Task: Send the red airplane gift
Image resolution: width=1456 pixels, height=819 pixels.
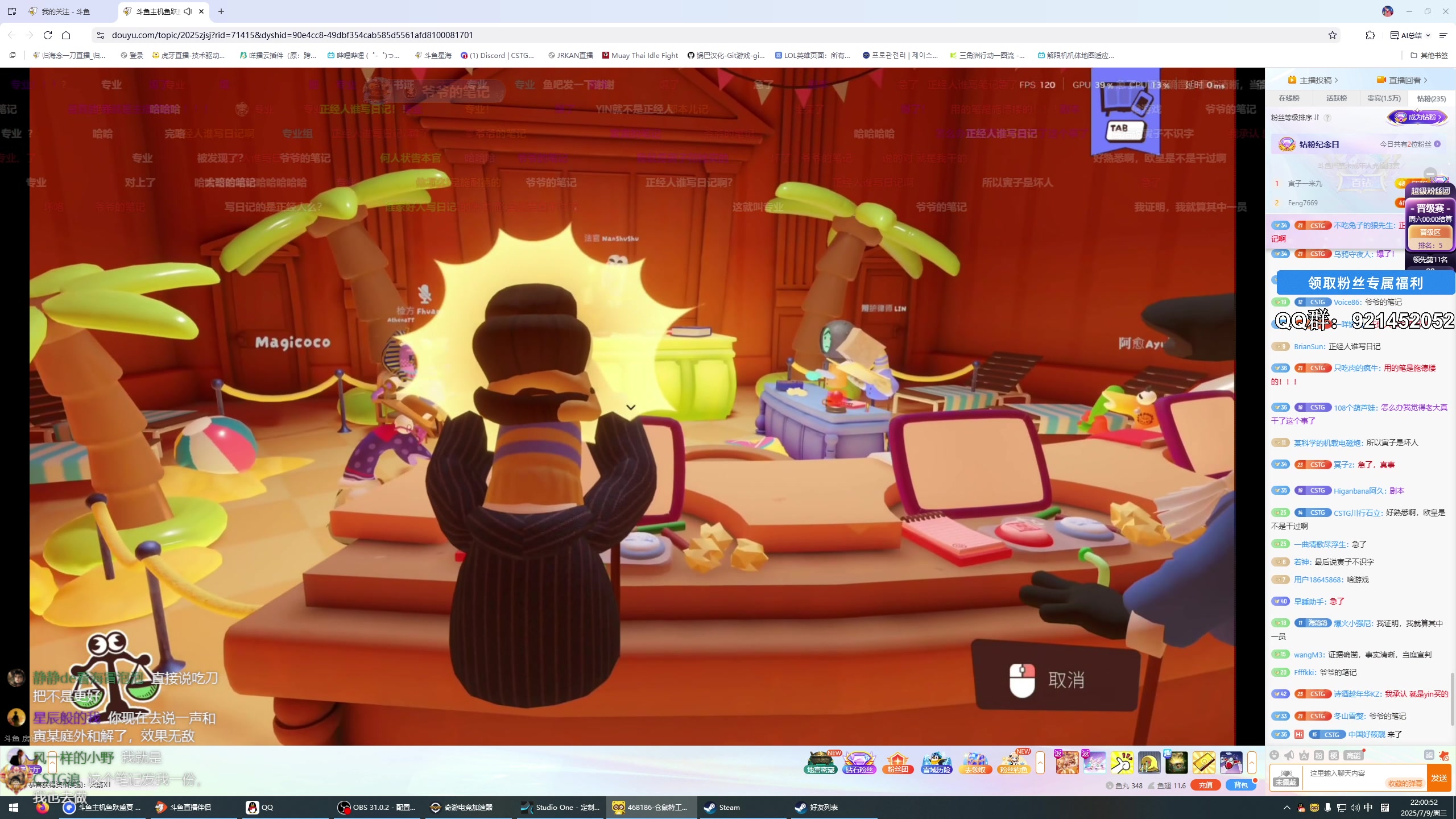Action: tap(1231, 763)
